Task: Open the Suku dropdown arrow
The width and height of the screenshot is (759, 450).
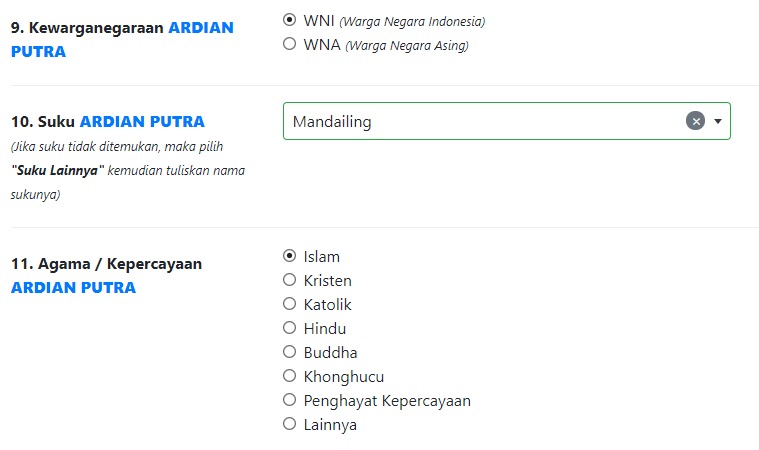Action: point(718,121)
